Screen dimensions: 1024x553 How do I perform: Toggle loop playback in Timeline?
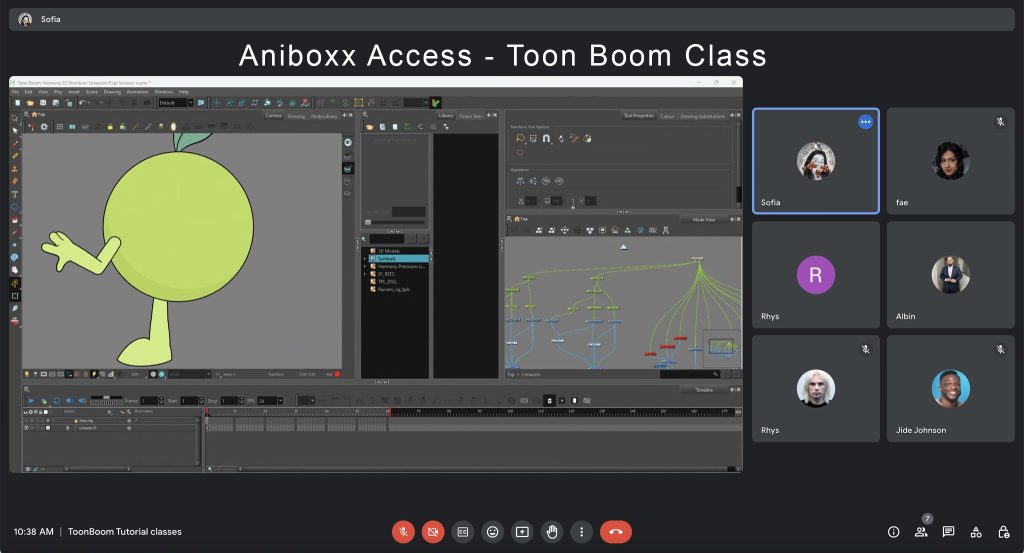(x=56, y=400)
